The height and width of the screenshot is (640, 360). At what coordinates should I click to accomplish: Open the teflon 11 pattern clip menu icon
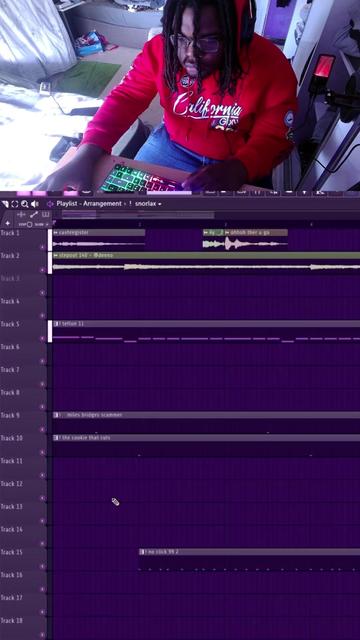[x=56, y=324]
